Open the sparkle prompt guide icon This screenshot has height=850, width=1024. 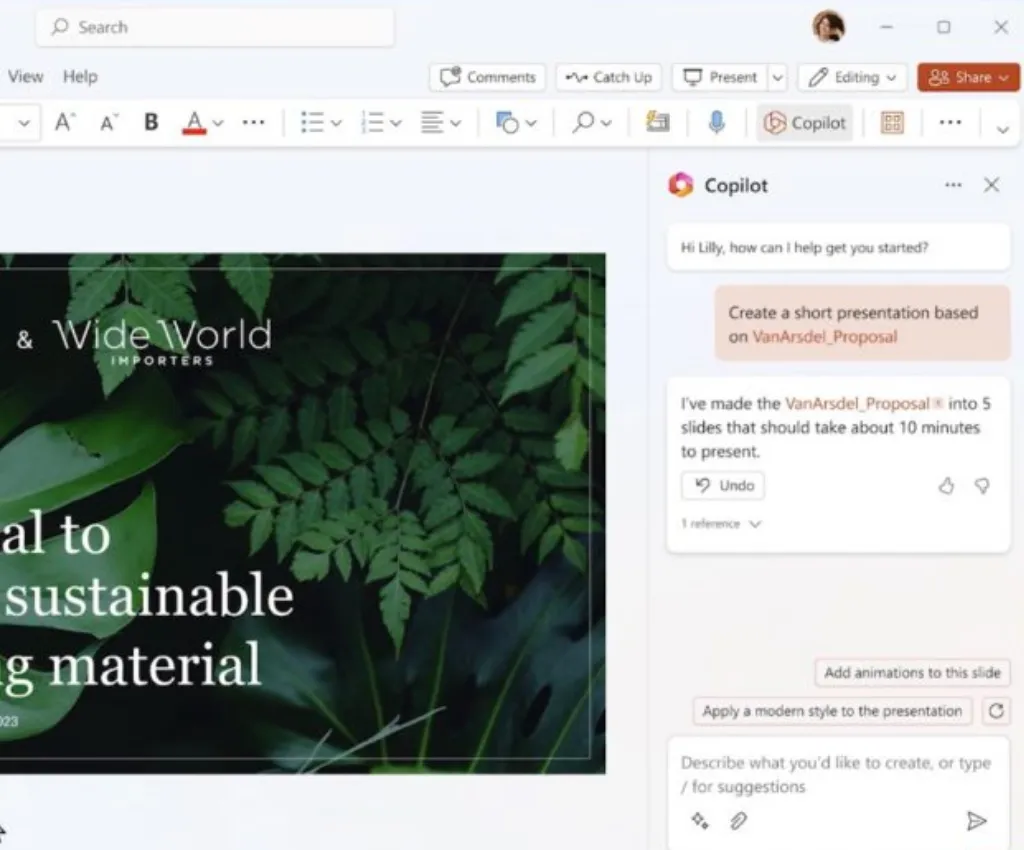(700, 820)
